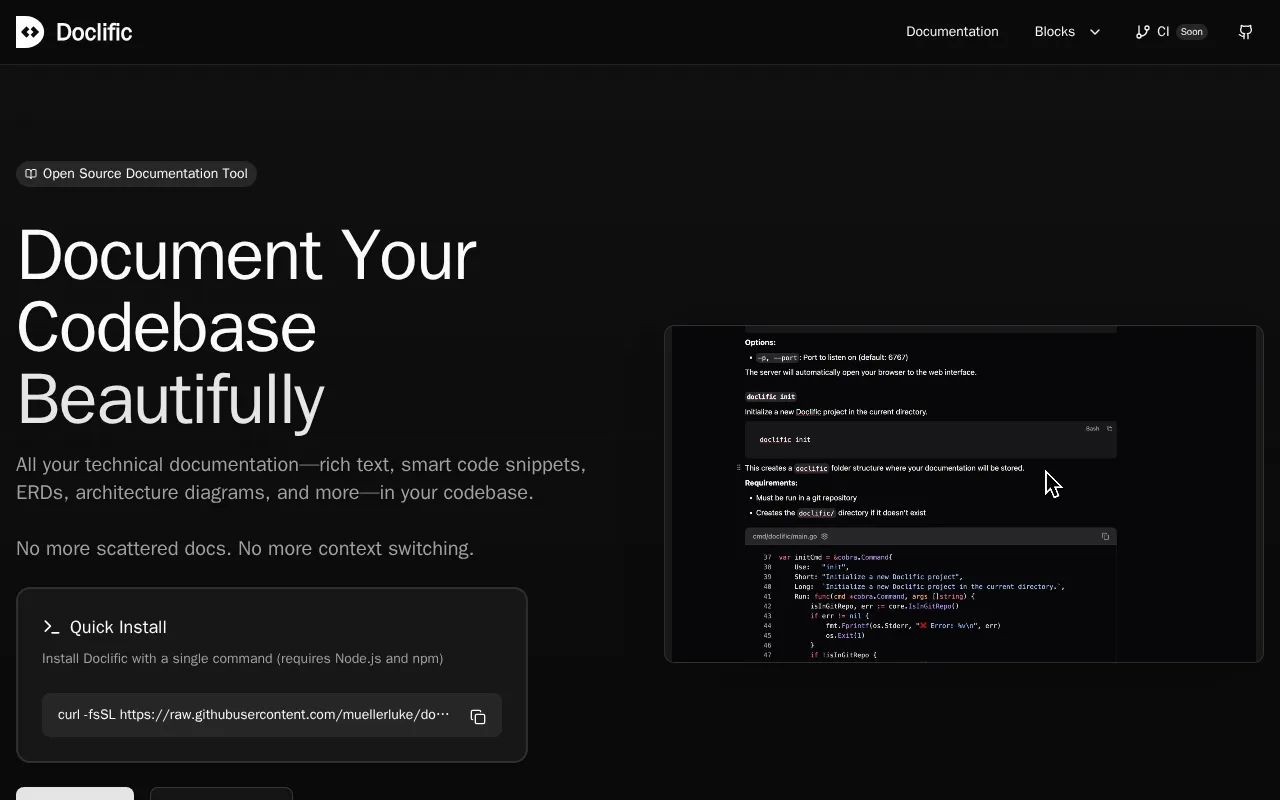Image resolution: width=1280 pixels, height=800 pixels.
Task: Open the Doclific home brand name
Action: point(94,32)
